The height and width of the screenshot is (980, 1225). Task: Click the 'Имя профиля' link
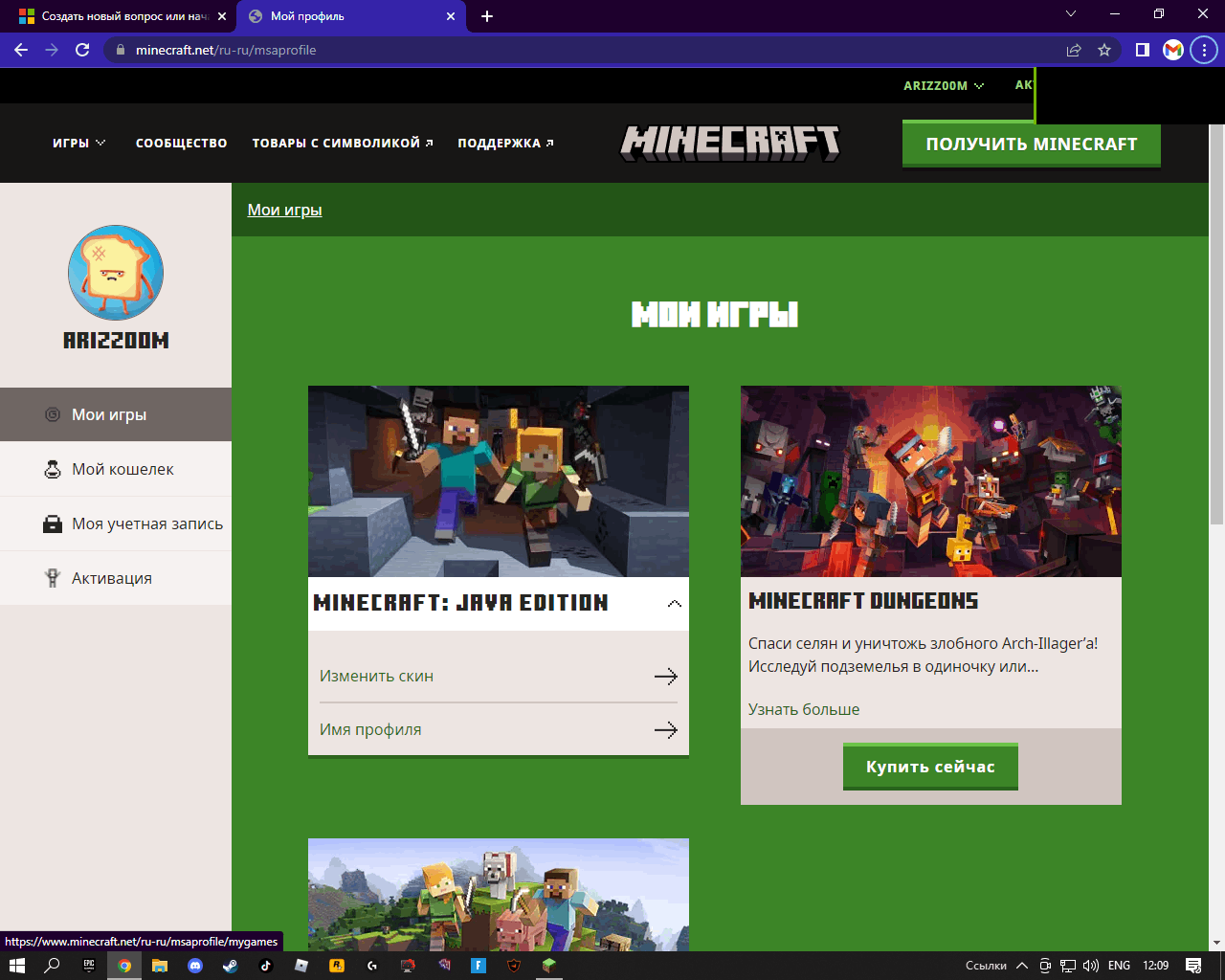(x=370, y=729)
